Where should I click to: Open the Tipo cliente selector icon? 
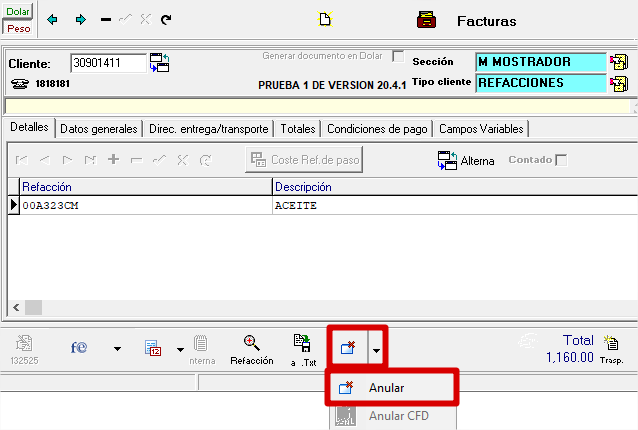(x=619, y=84)
